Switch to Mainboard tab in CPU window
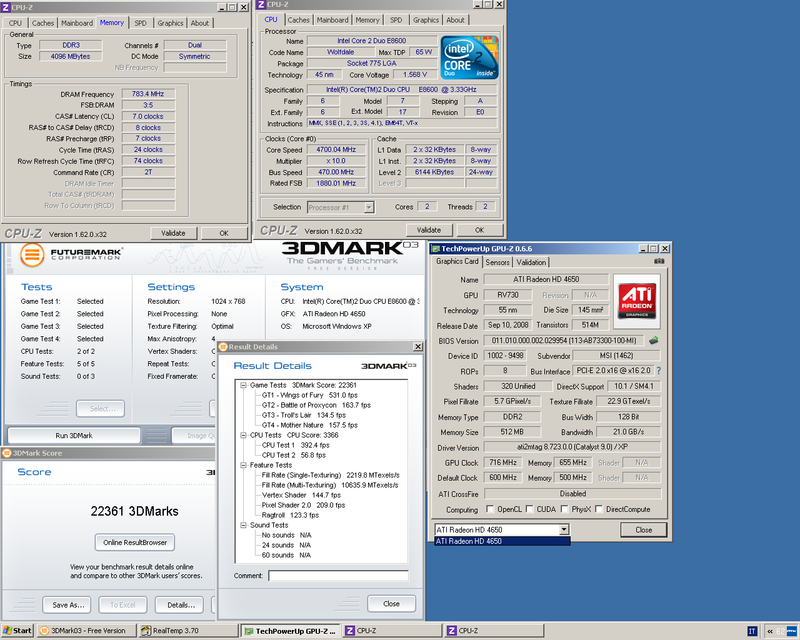The image size is (800, 640). tap(332, 20)
